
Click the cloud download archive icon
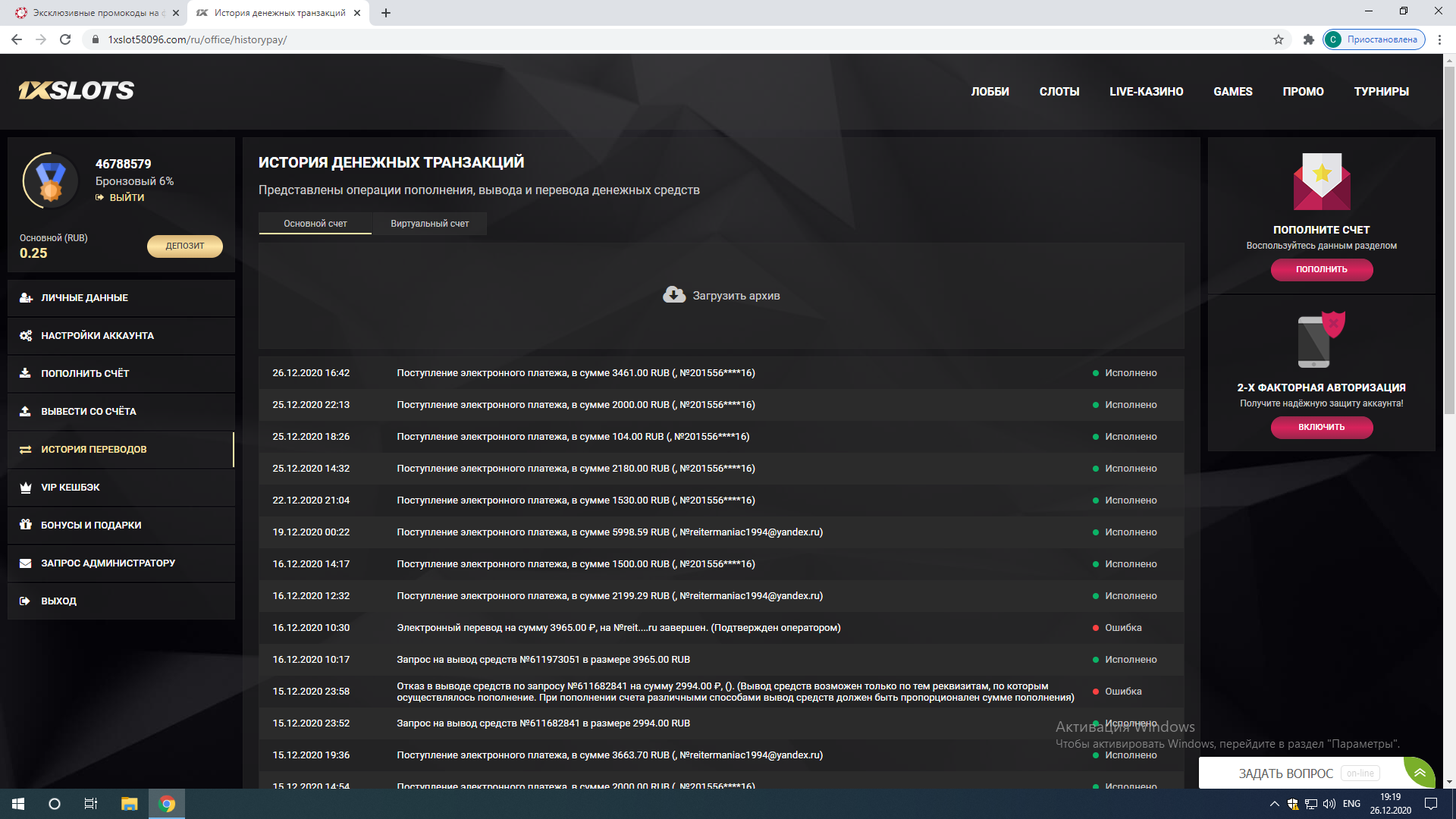[673, 295]
